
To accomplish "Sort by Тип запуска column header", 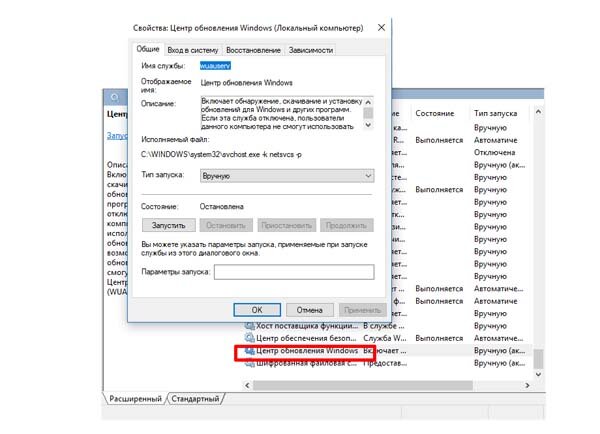I will point(495,113).
